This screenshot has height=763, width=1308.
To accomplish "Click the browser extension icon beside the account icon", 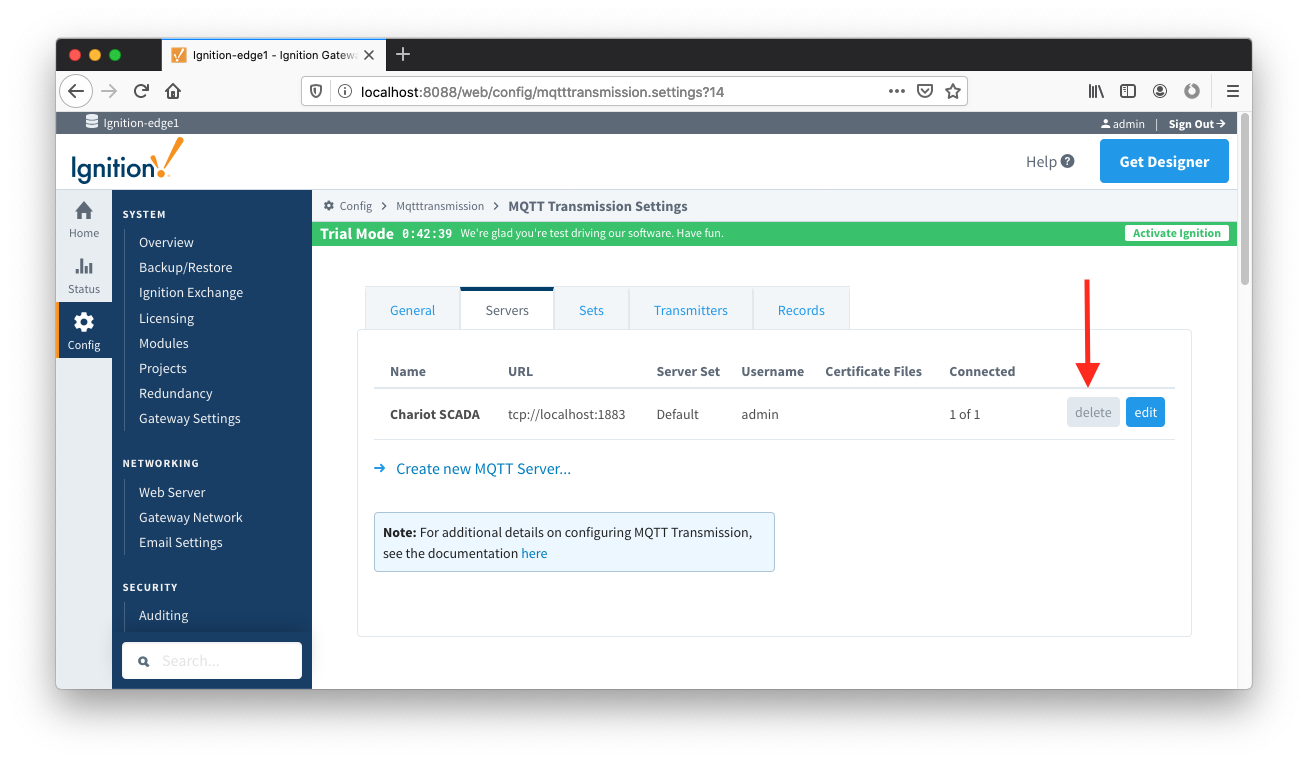I will [x=1192, y=91].
